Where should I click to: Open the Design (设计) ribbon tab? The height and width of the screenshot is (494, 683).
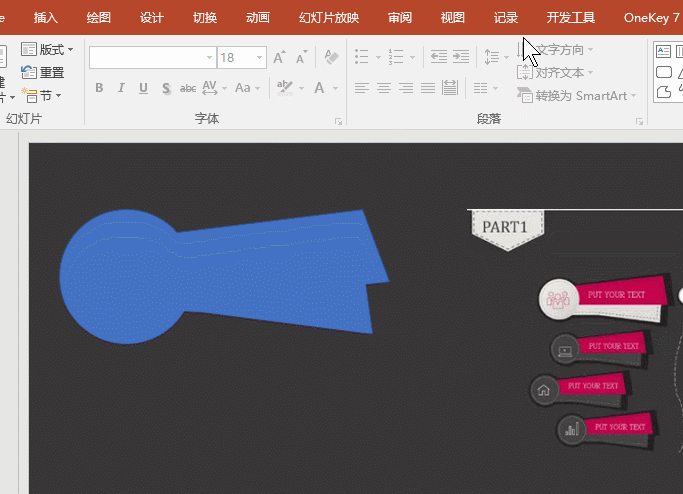[151, 17]
